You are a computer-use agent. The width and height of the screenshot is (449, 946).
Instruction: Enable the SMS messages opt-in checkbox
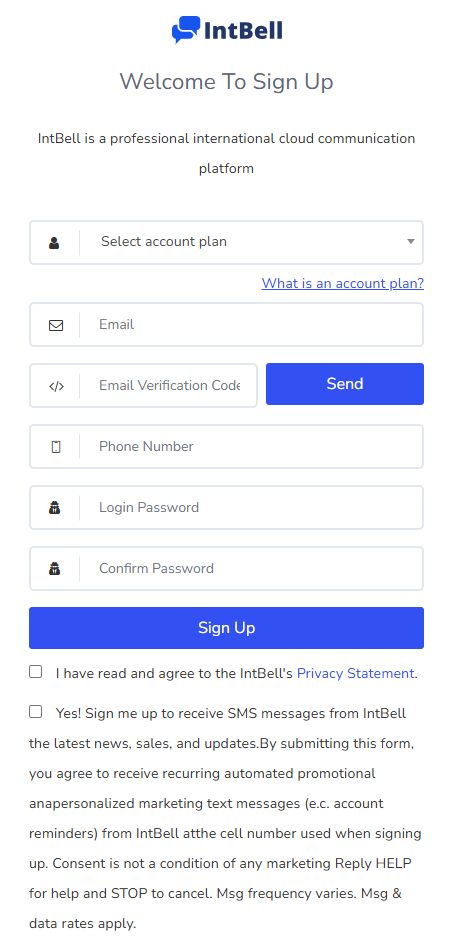tap(36, 712)
